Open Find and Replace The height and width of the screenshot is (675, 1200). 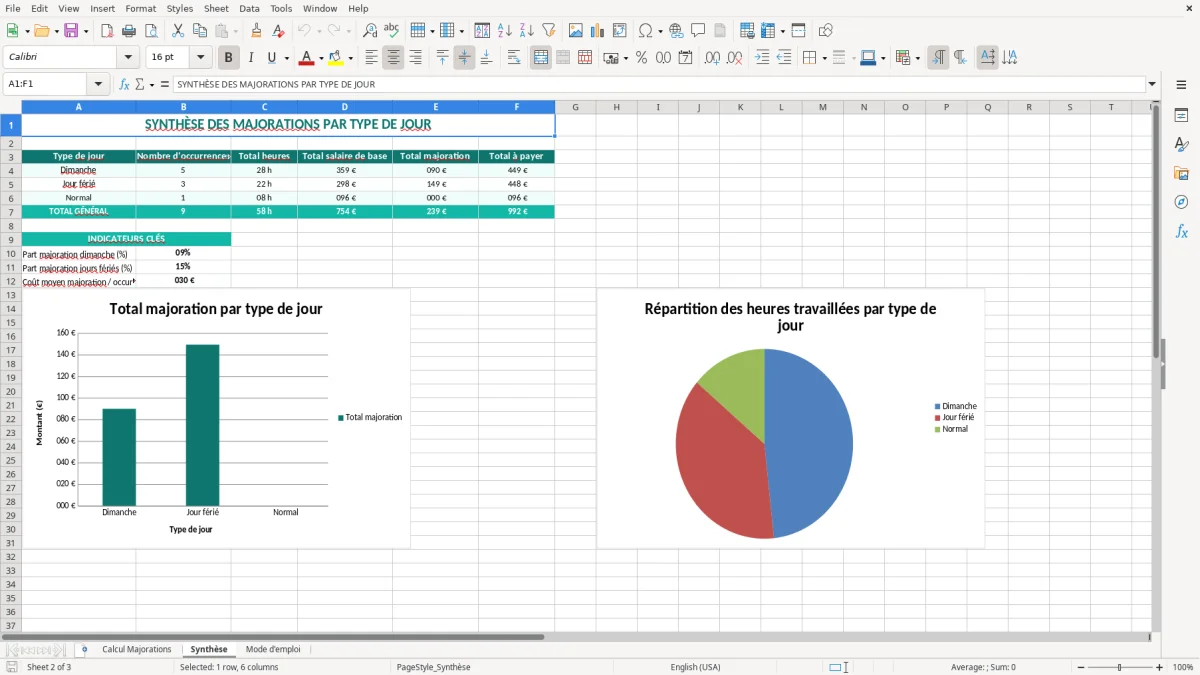point(370,31)
